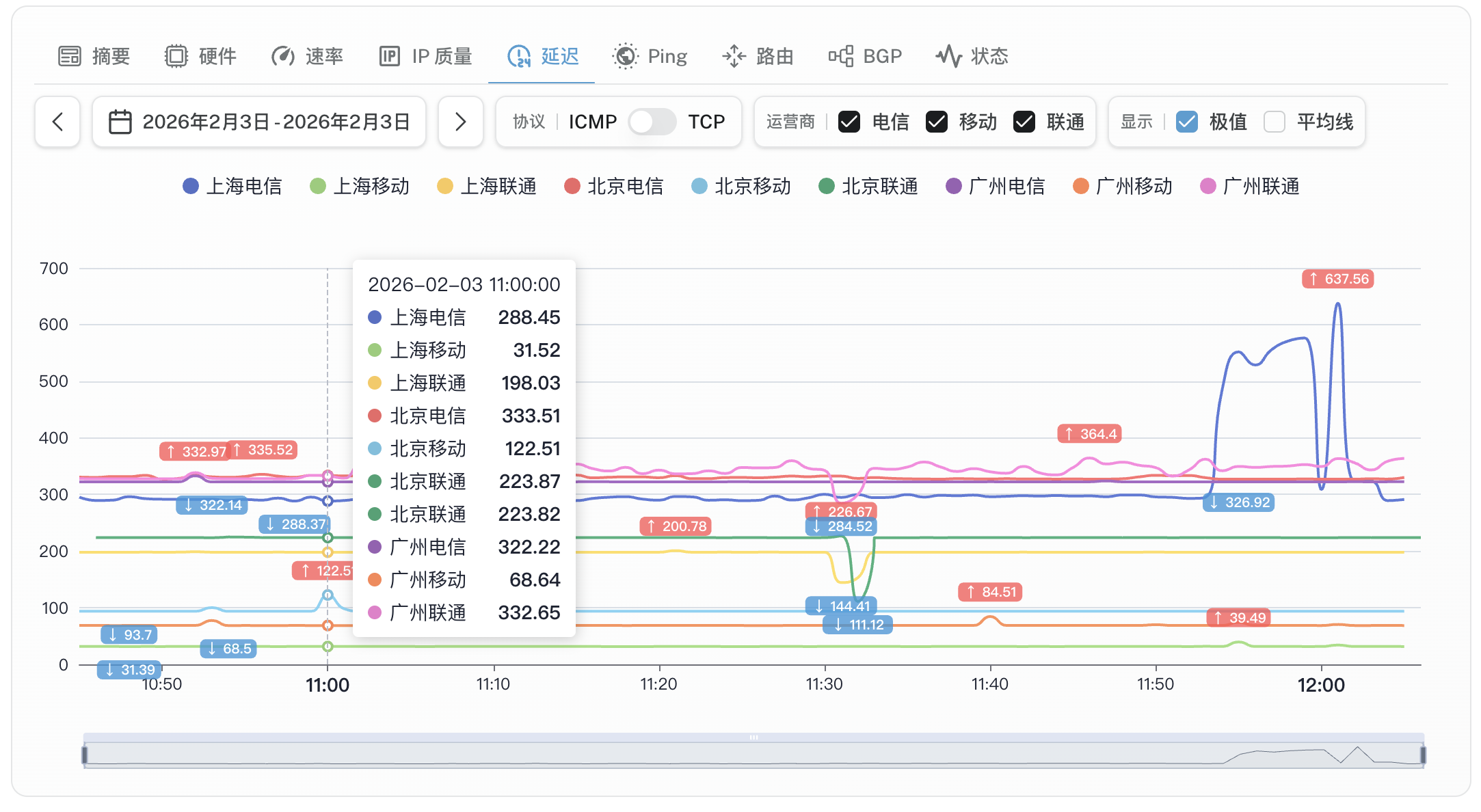Uncheck the 电信 carrier checkbox
Screen dimensions: 1481x812
tap(849, 122)
